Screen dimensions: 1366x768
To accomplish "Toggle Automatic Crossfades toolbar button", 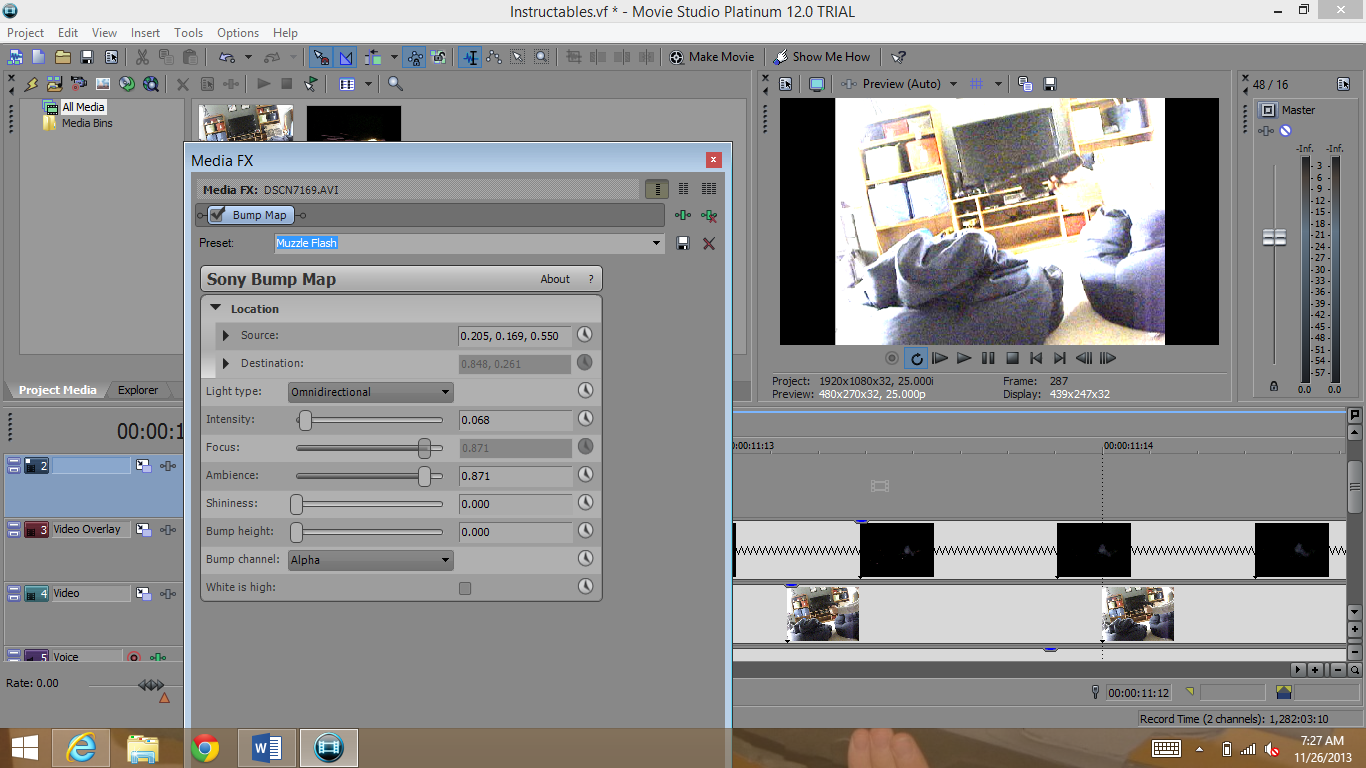I will pos(346,57).
